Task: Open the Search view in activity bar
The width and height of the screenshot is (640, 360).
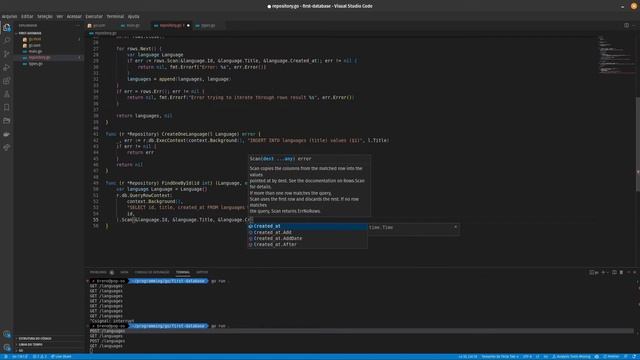Action: (7, 40)
